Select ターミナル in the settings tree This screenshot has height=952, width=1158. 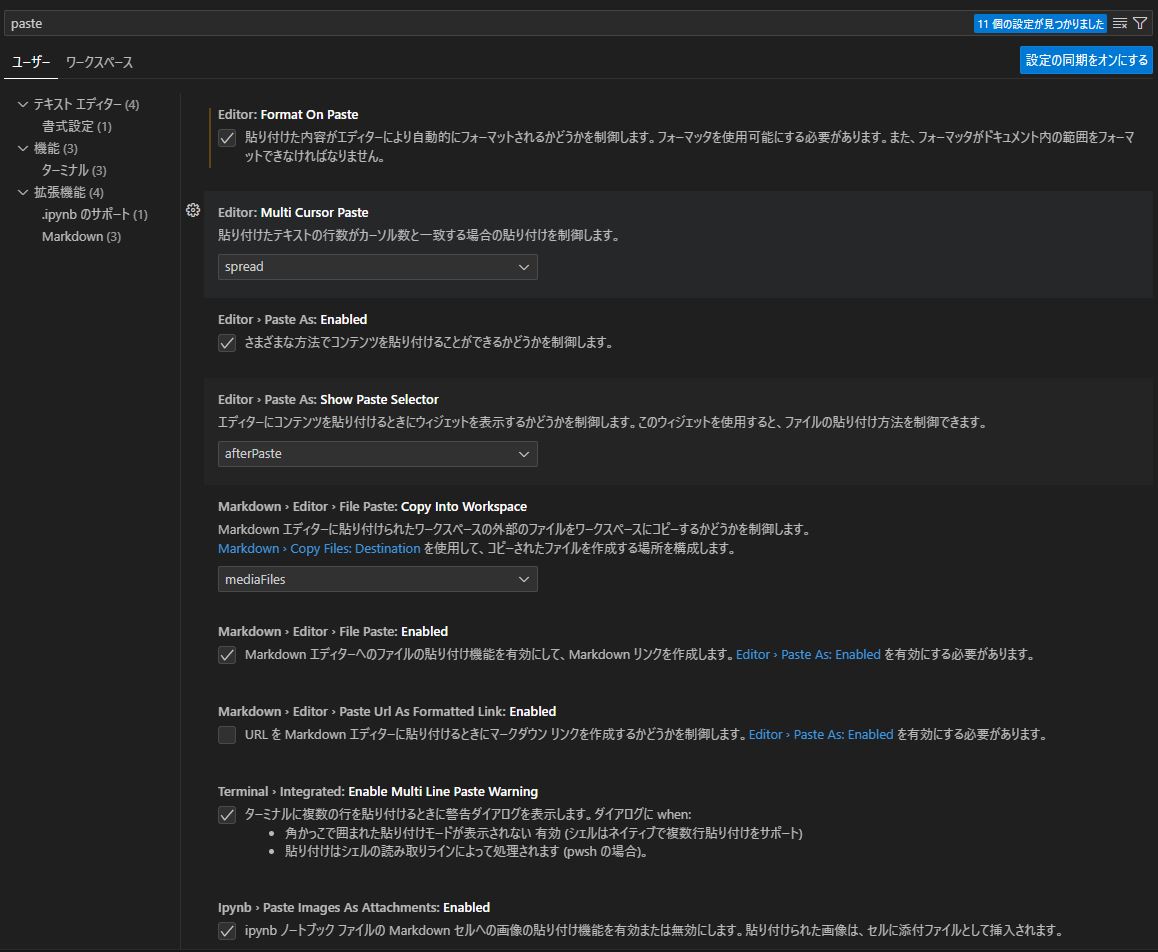(74, 171)
